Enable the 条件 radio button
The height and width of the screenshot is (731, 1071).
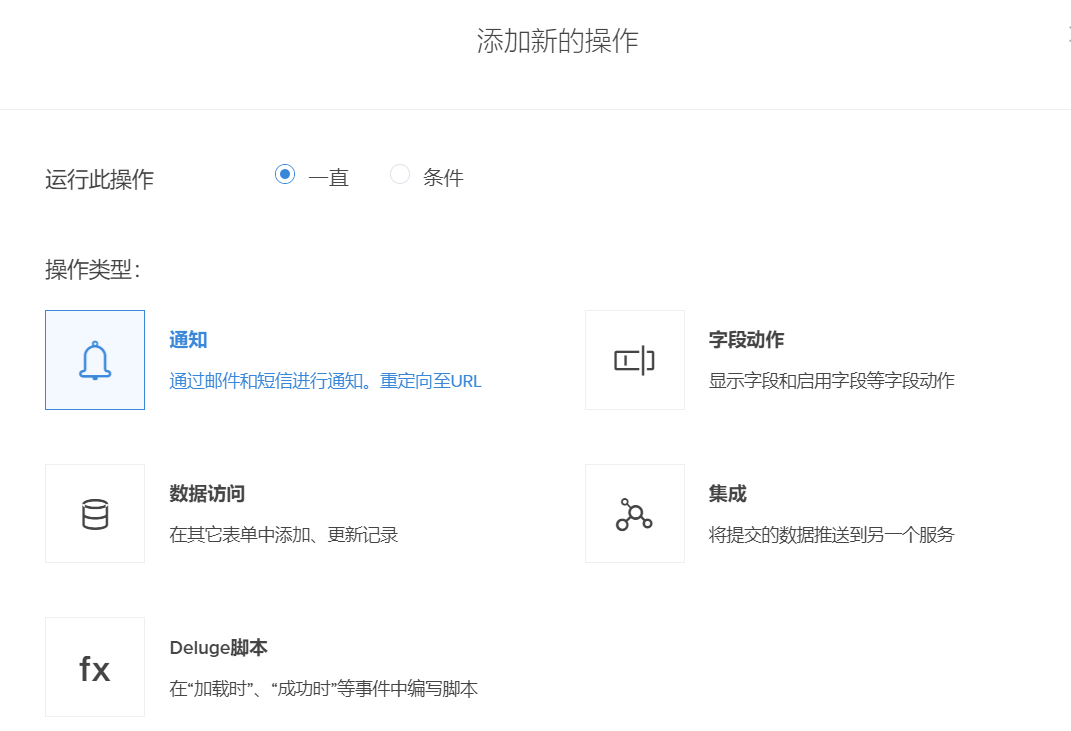[400, 175]
